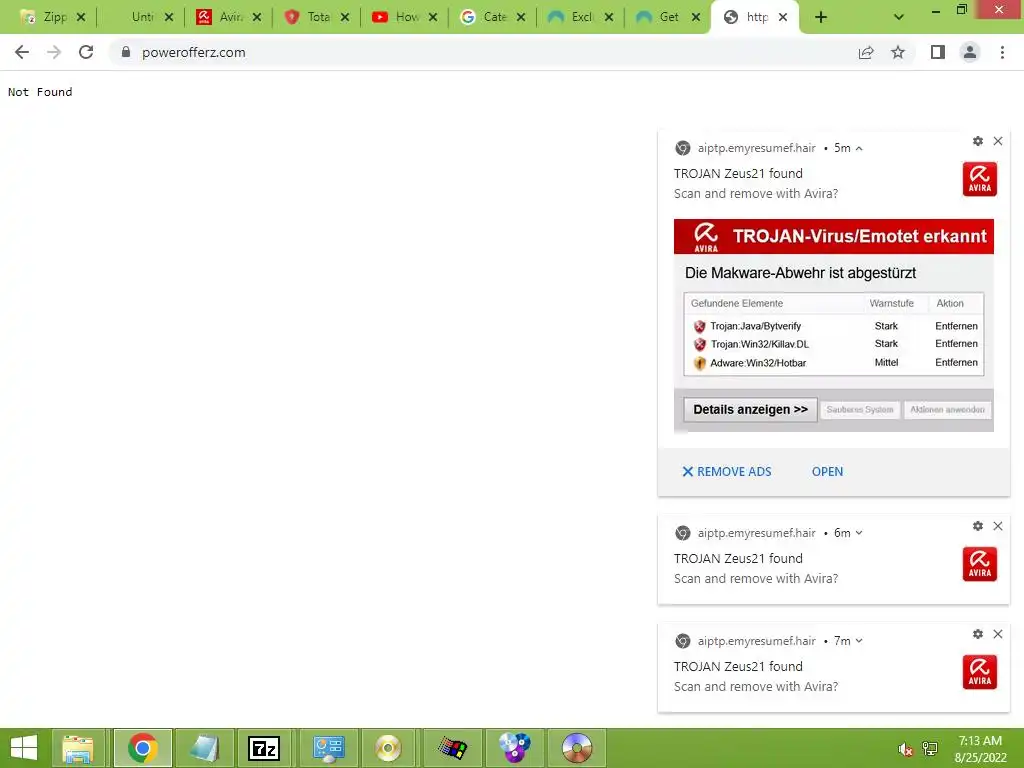
Task: Expand the 7m notification chevron
Action: coord(859,641)
